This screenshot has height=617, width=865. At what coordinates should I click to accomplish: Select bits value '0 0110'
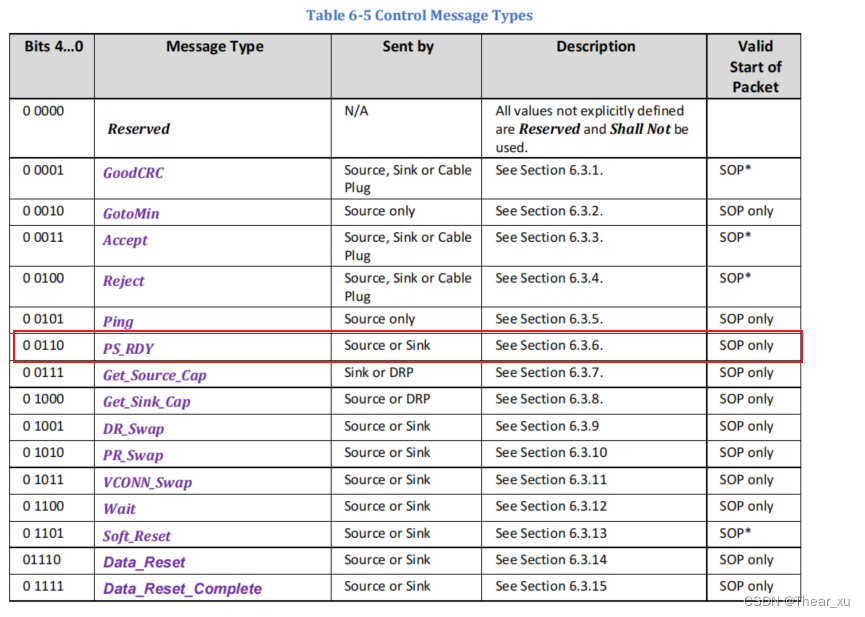click(43, 345)
